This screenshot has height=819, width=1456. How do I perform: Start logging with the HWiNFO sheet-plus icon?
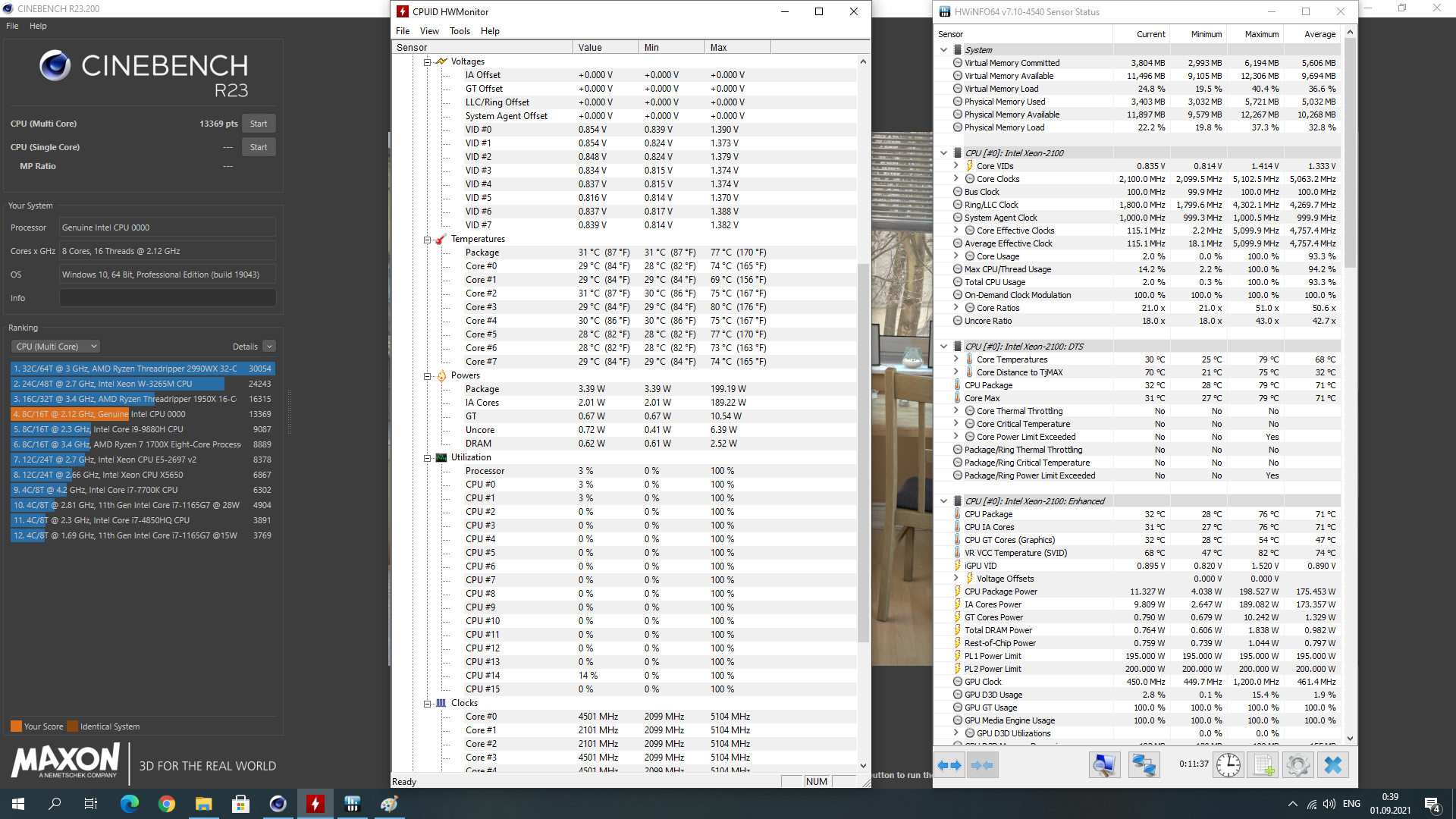tap(1263, 765)
